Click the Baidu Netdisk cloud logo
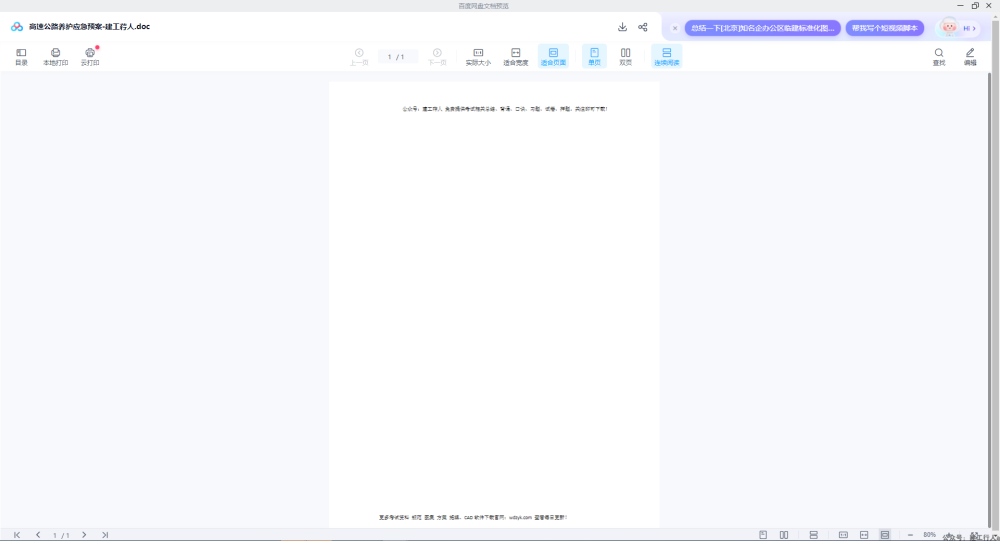 coord(17,27)
